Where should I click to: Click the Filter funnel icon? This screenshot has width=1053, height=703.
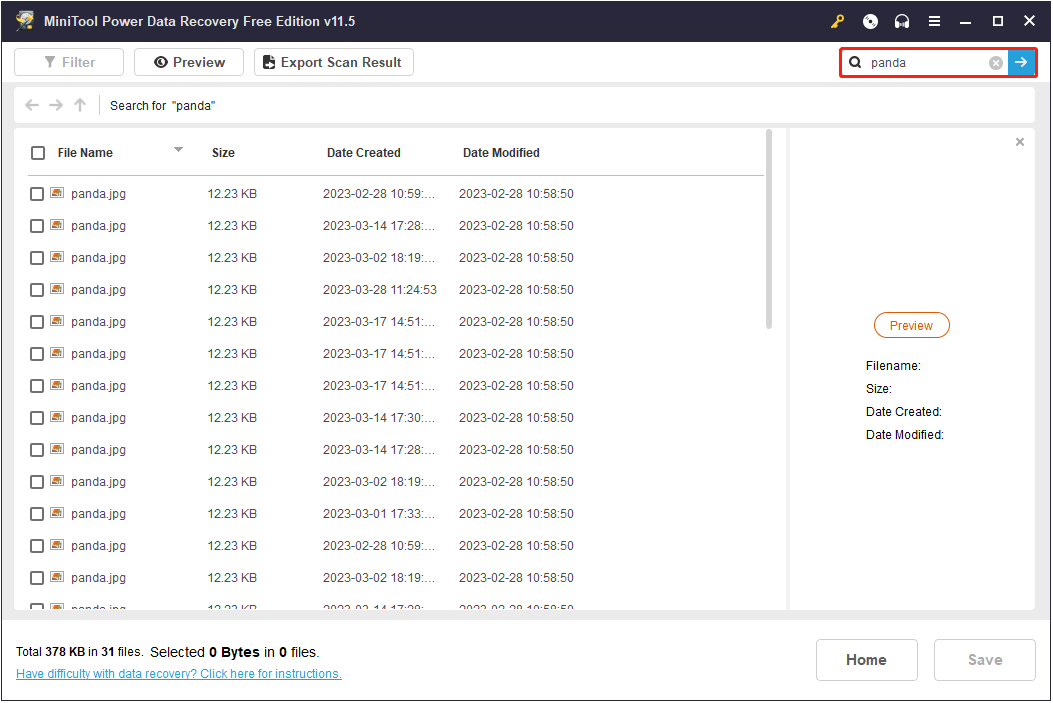coord(49,61)
